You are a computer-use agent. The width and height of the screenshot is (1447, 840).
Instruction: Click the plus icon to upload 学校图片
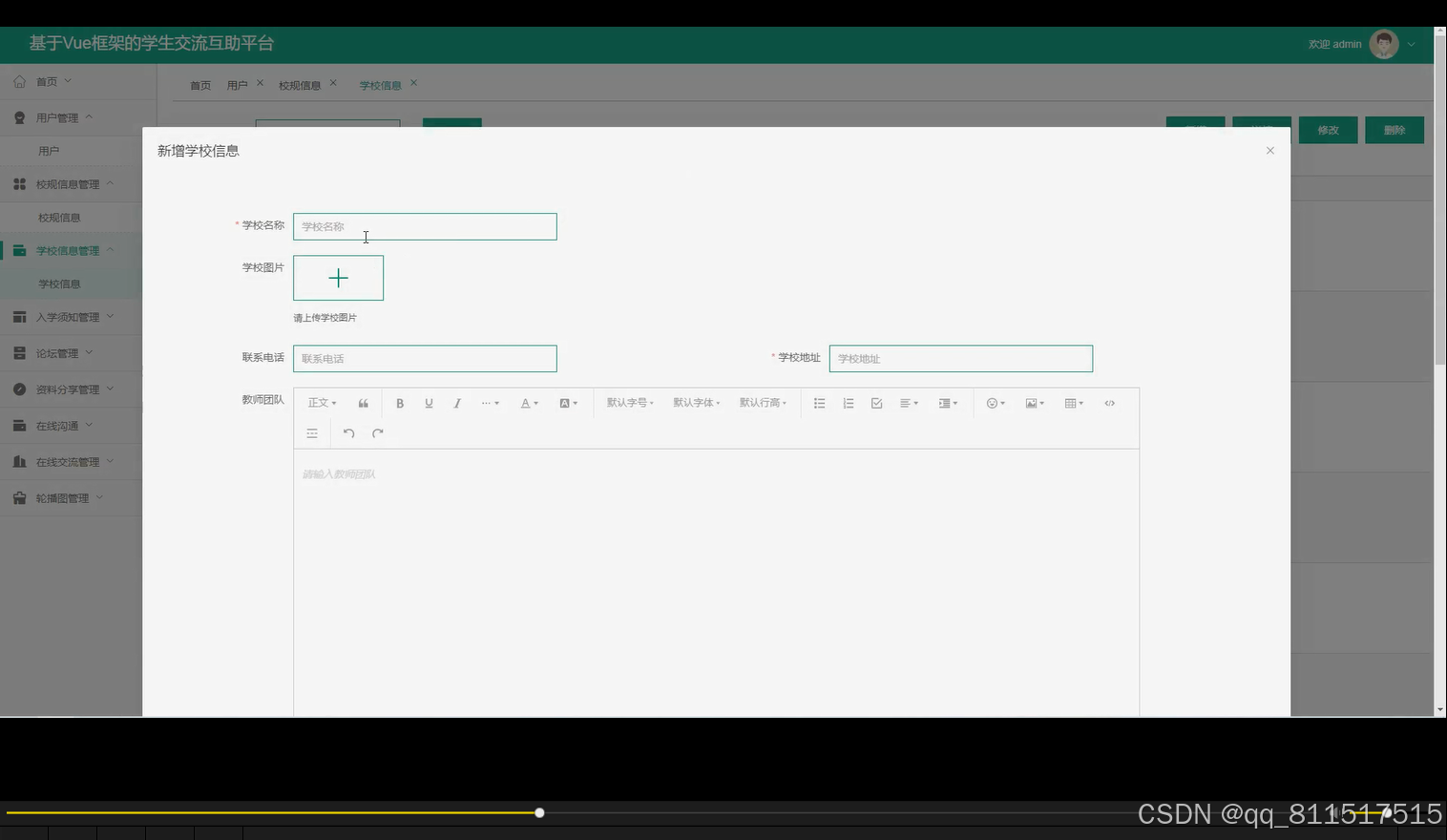coord(338,278)
